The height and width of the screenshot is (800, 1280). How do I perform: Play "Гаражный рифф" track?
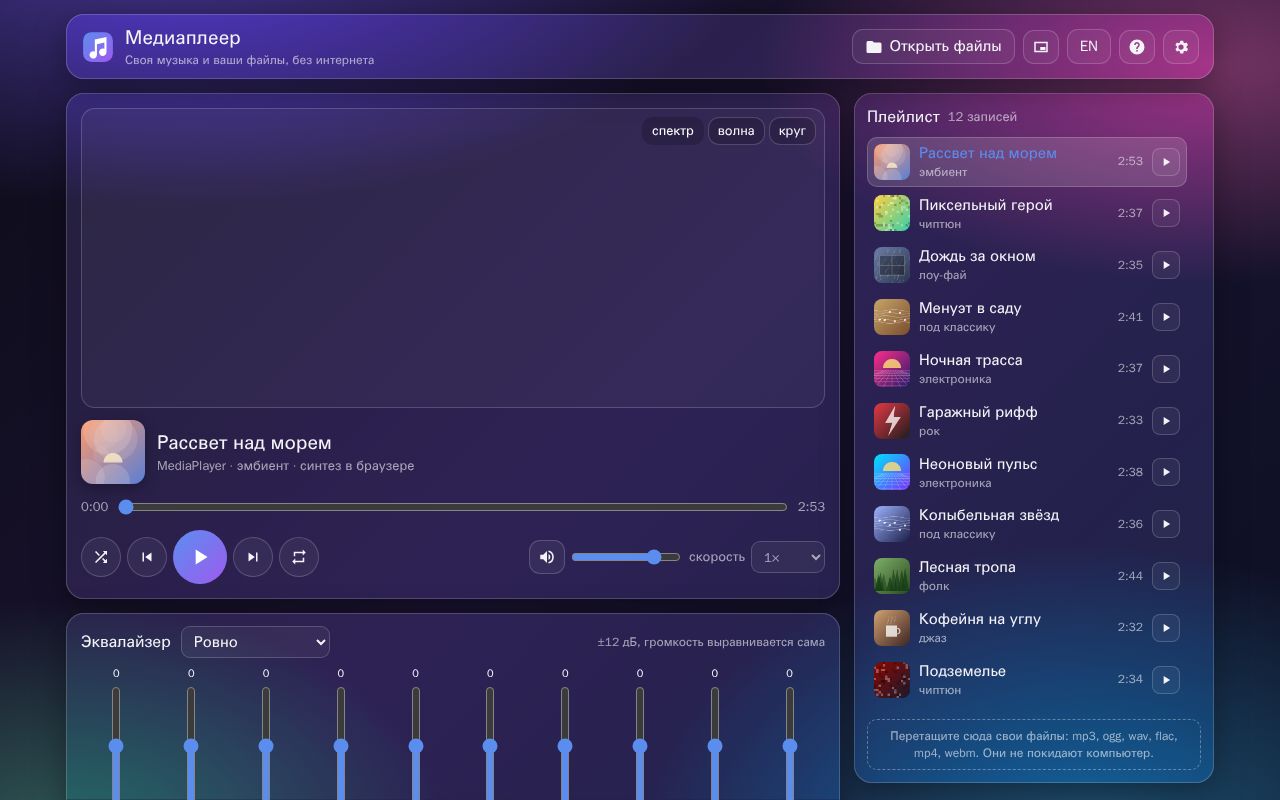click(1166, 421)
